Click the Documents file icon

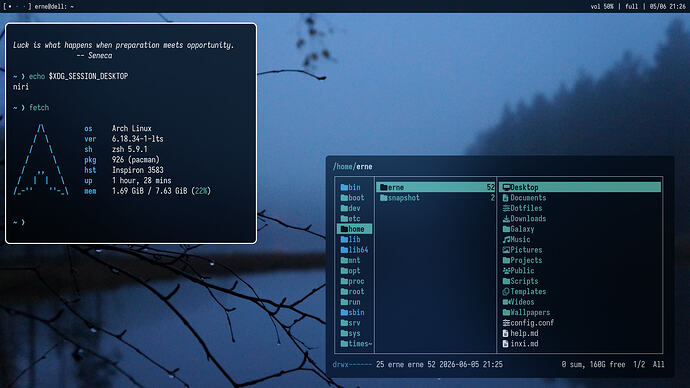coord(506,198)
